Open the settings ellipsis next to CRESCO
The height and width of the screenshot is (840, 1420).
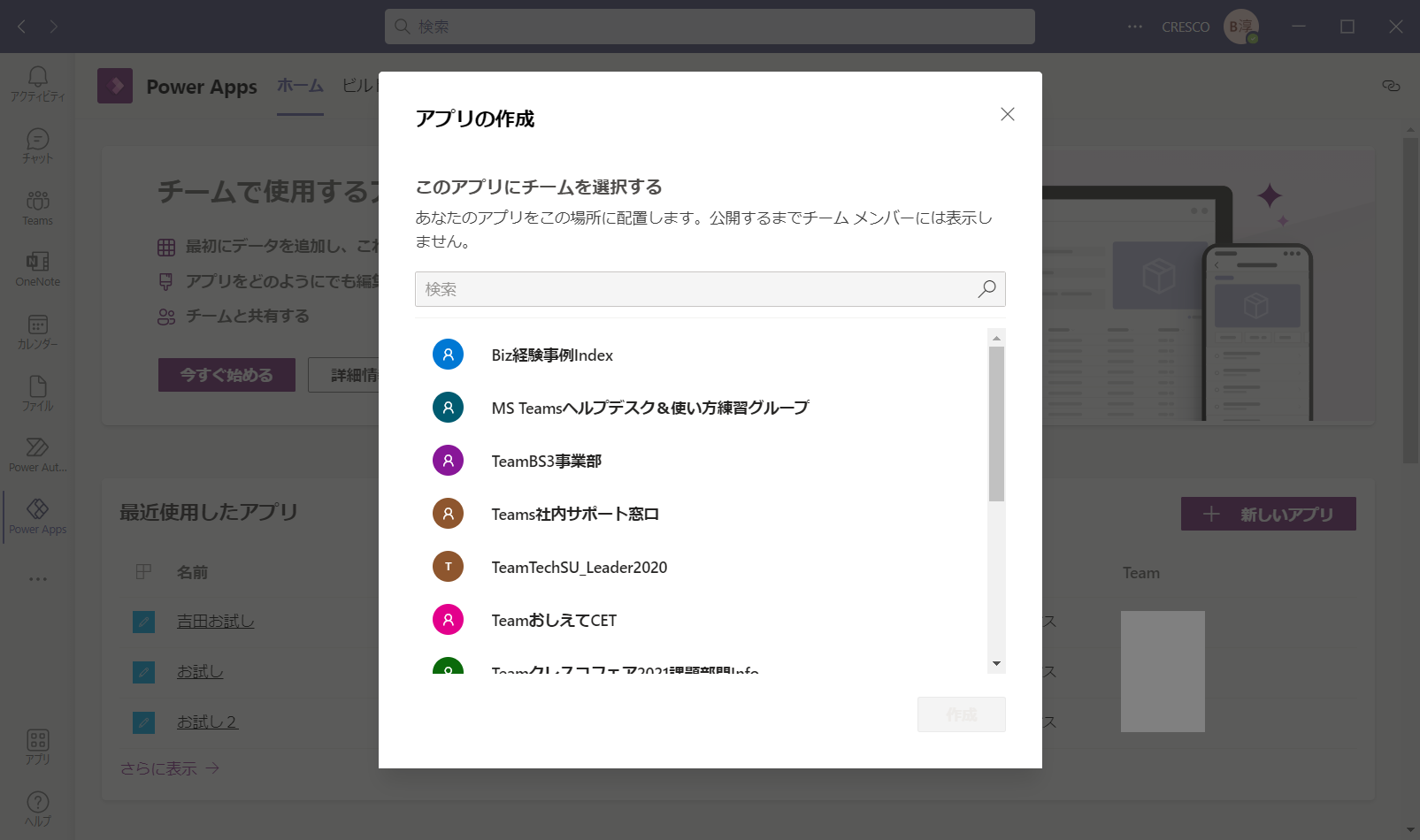click(1135, 27)
